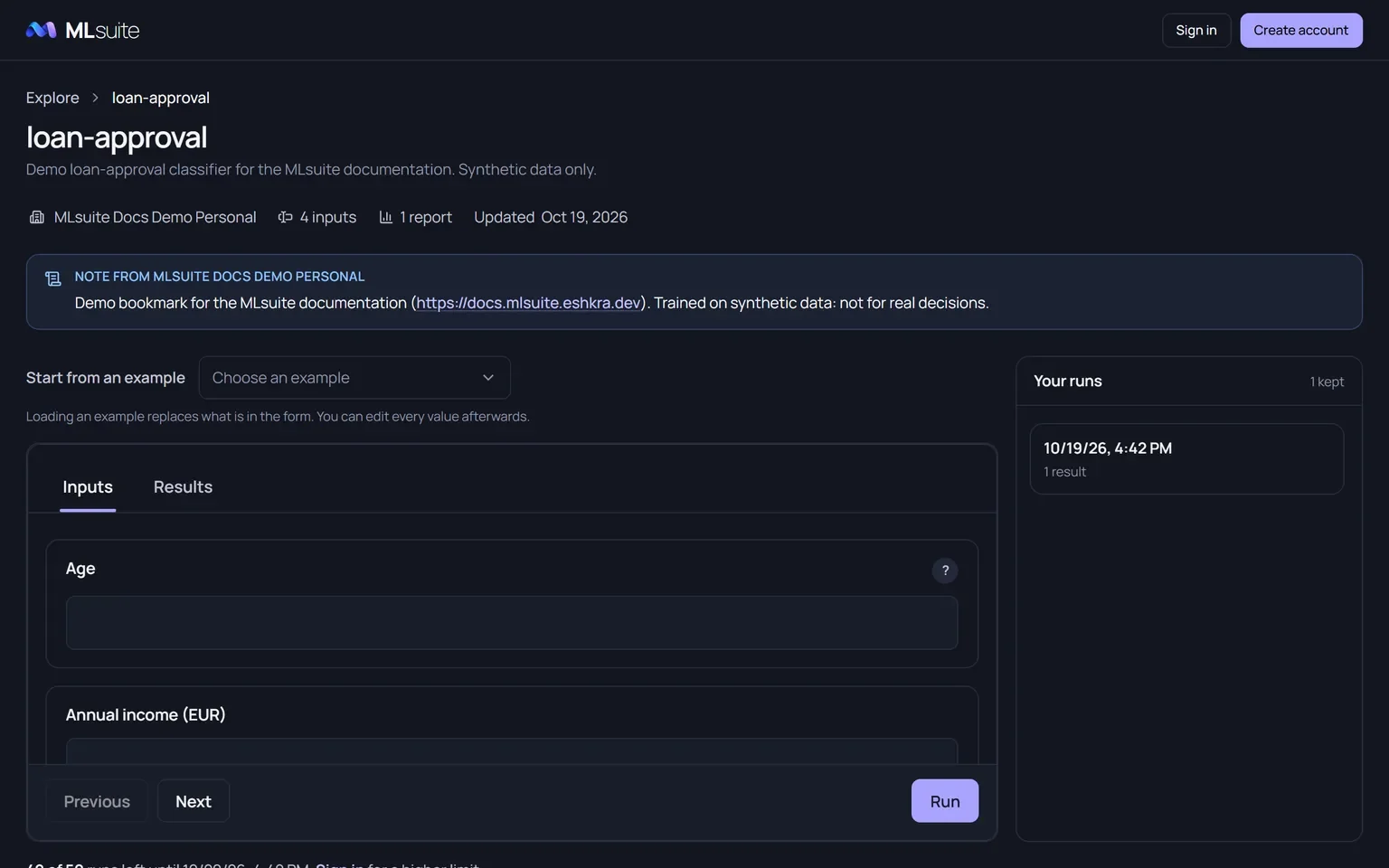Viewport: 1389px width, 868px height.
Task: Click "MLsuite Docs Demo Personal" owner name
Action: tap(155, 217)
